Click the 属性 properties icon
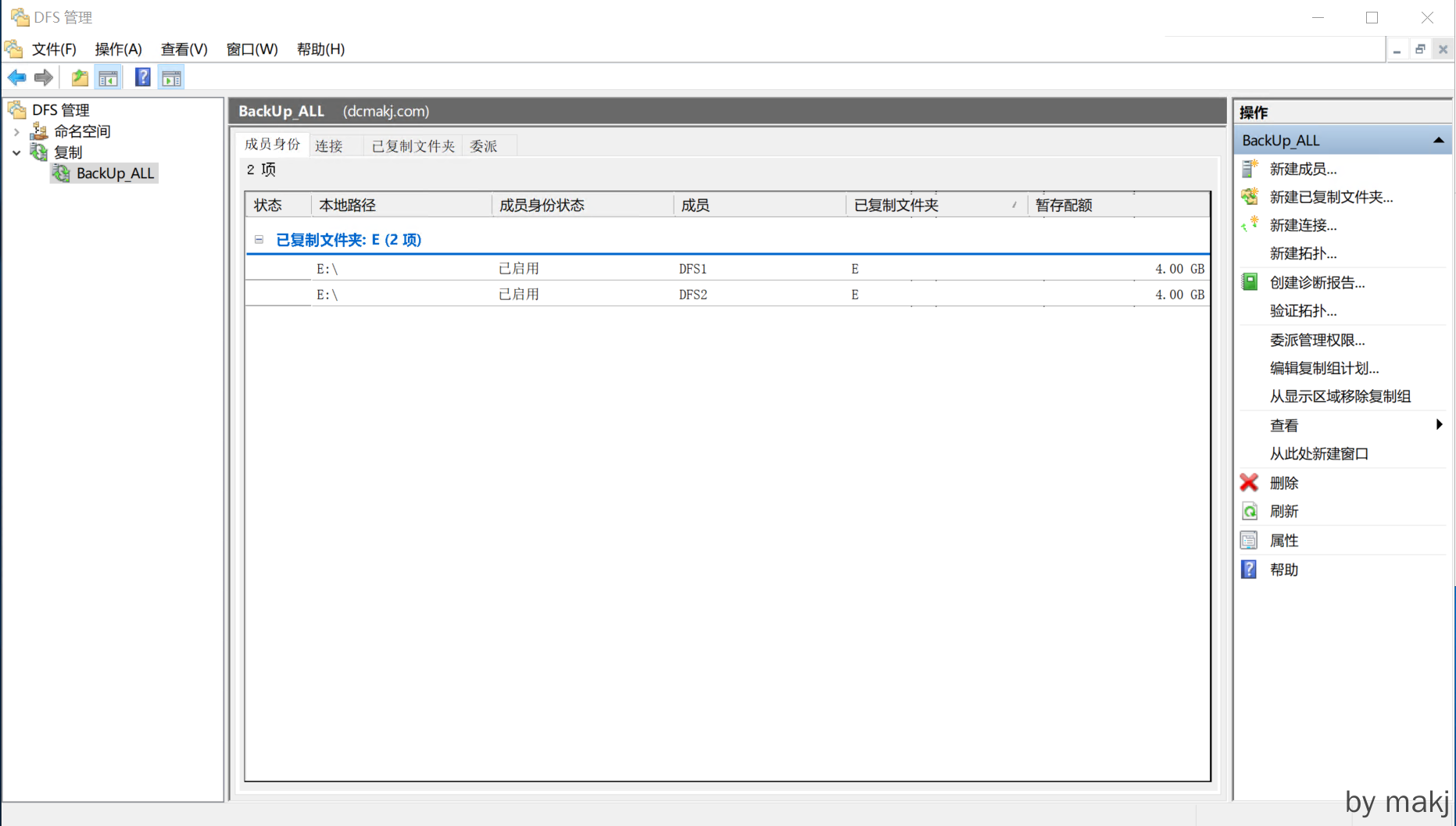1456x826 pixels. [x=1249, y=540]
